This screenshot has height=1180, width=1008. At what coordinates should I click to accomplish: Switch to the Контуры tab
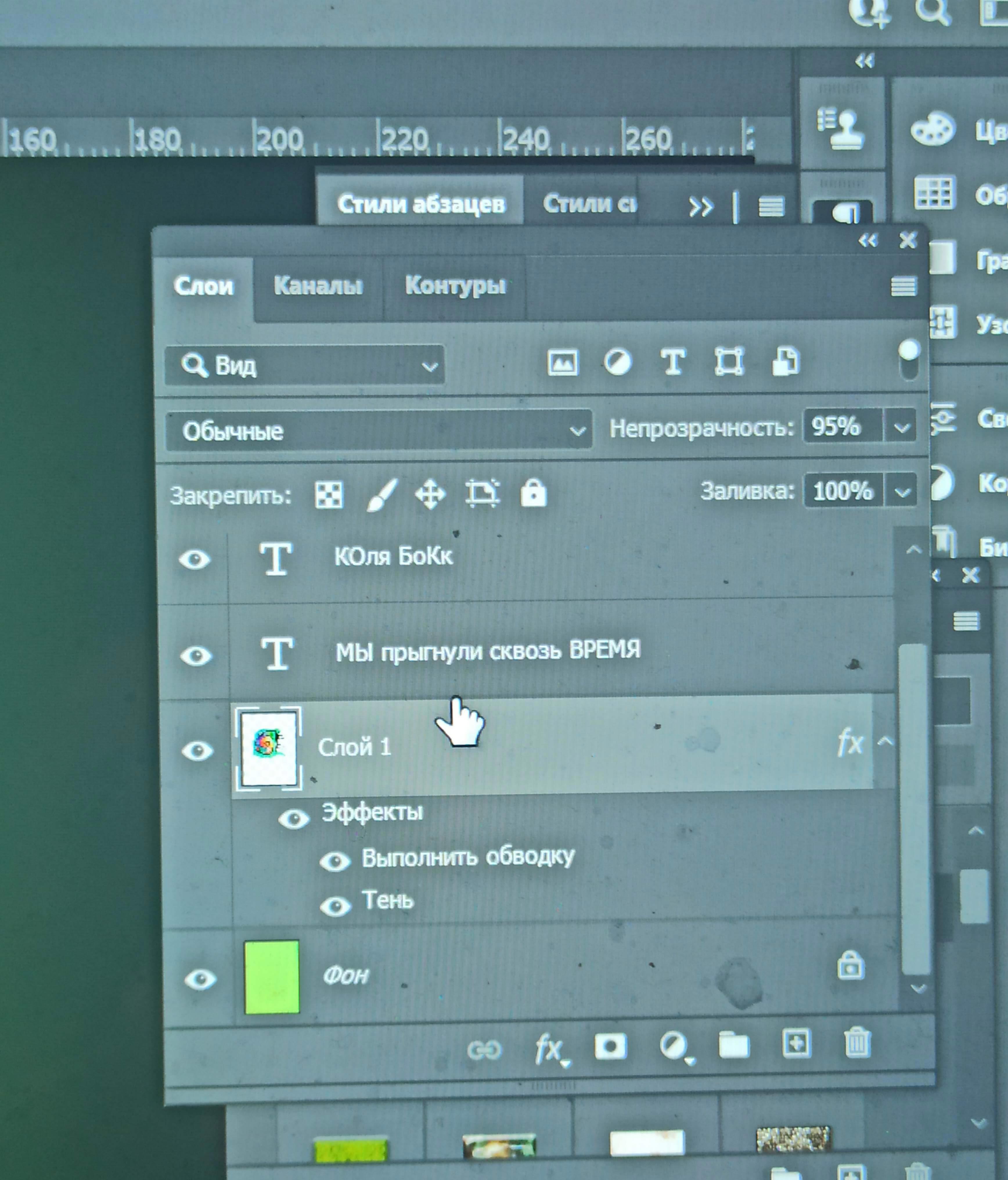click(x=454, y=286)
